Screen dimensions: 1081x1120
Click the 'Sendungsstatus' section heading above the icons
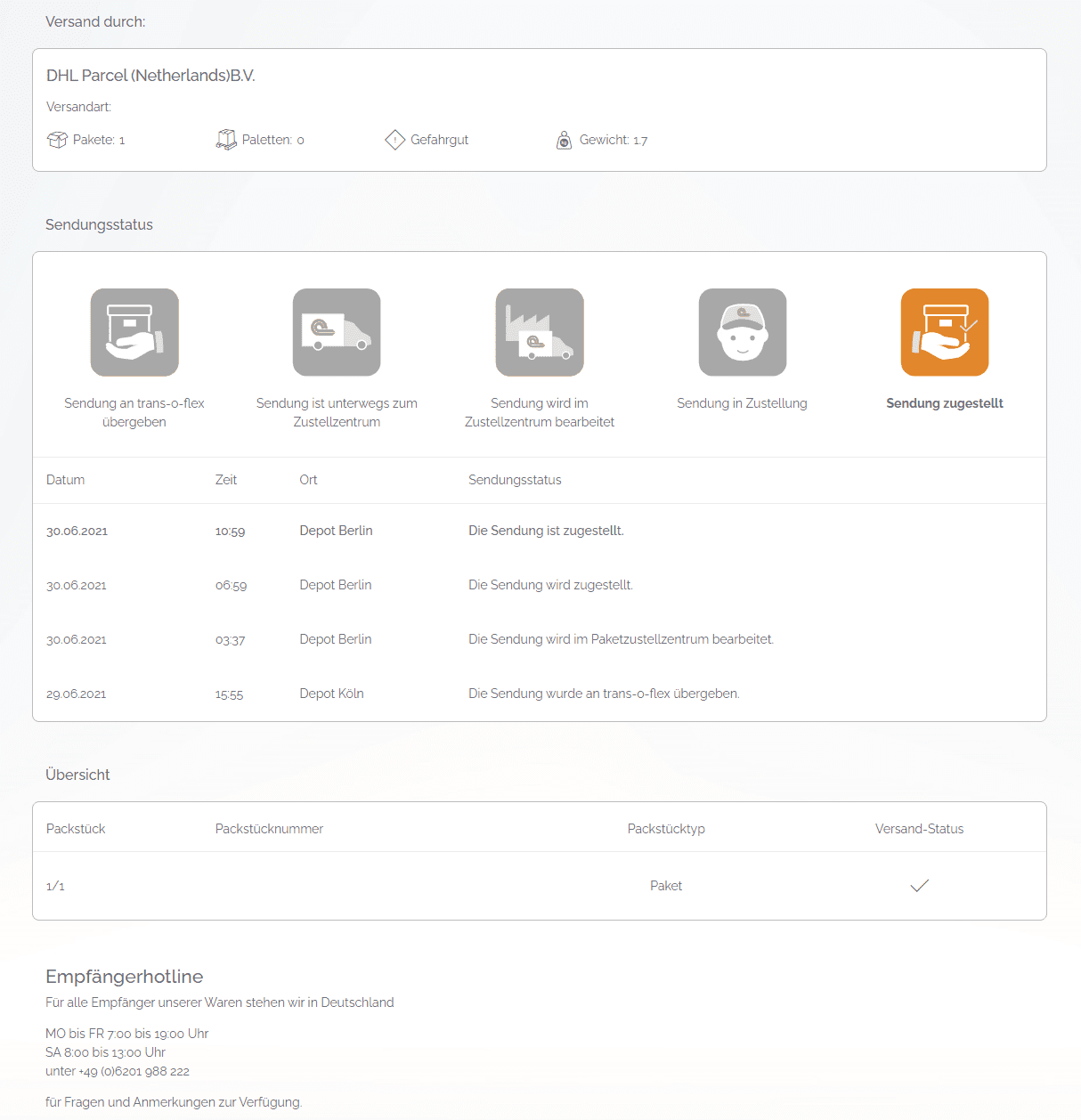point(99,224)
